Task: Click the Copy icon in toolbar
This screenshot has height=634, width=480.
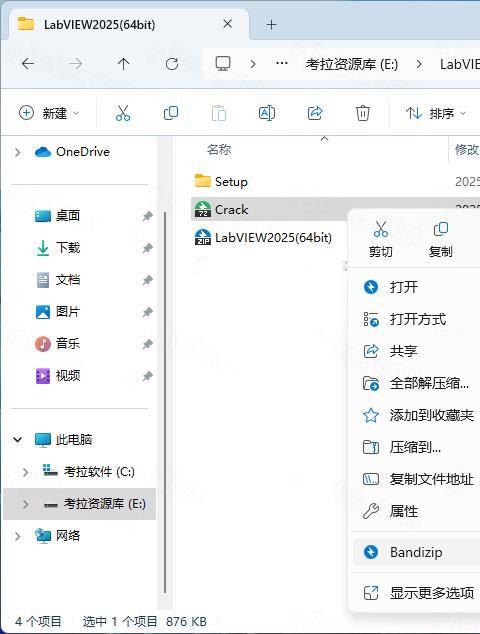Action: (x=171, y=113)
